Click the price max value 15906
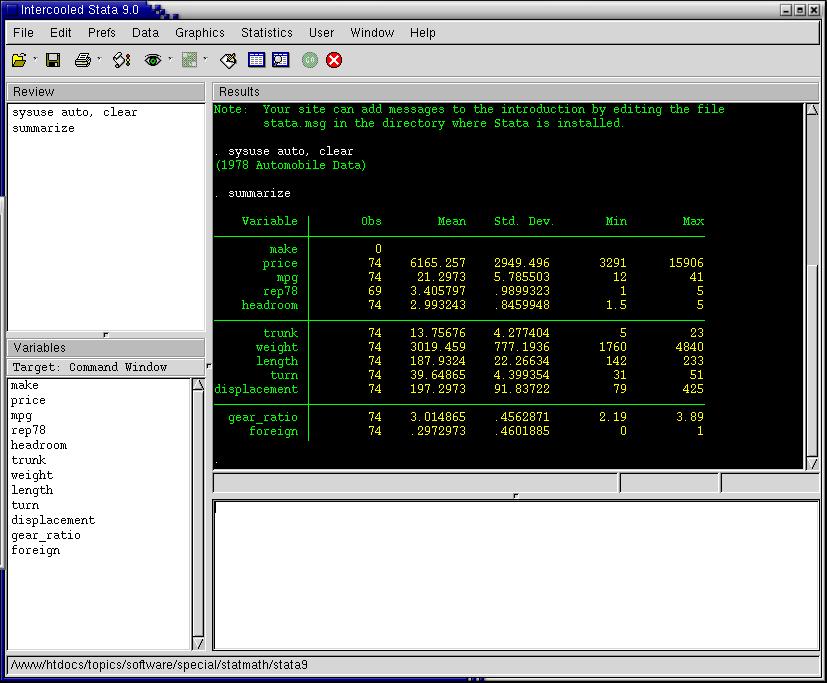 686,263
